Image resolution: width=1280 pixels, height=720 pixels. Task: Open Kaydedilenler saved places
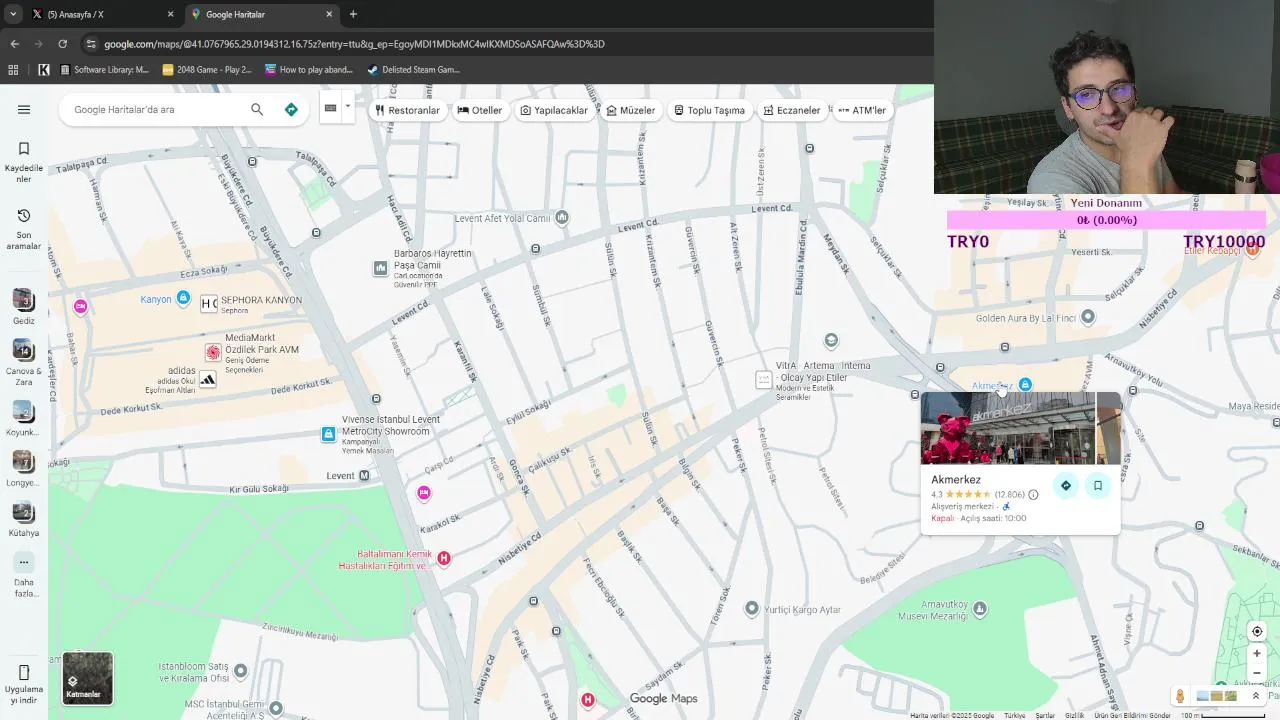coord(24,161)
